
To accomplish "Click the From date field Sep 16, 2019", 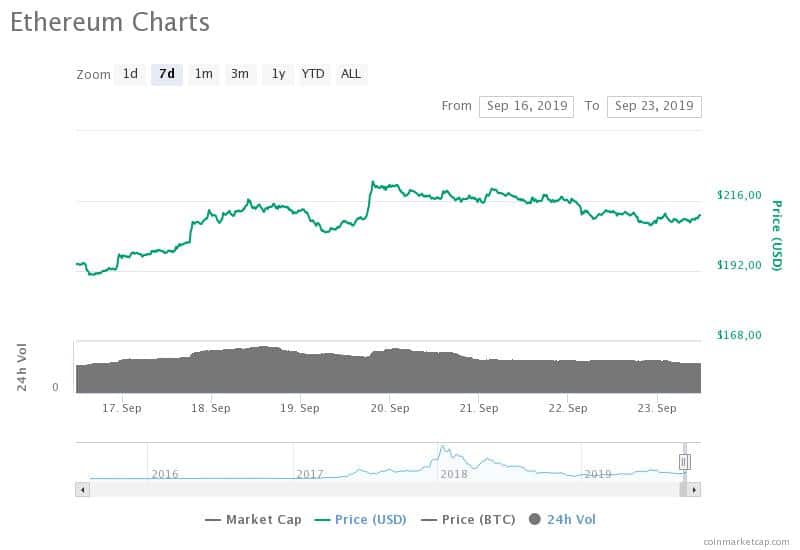I will (x=527, y=107).
